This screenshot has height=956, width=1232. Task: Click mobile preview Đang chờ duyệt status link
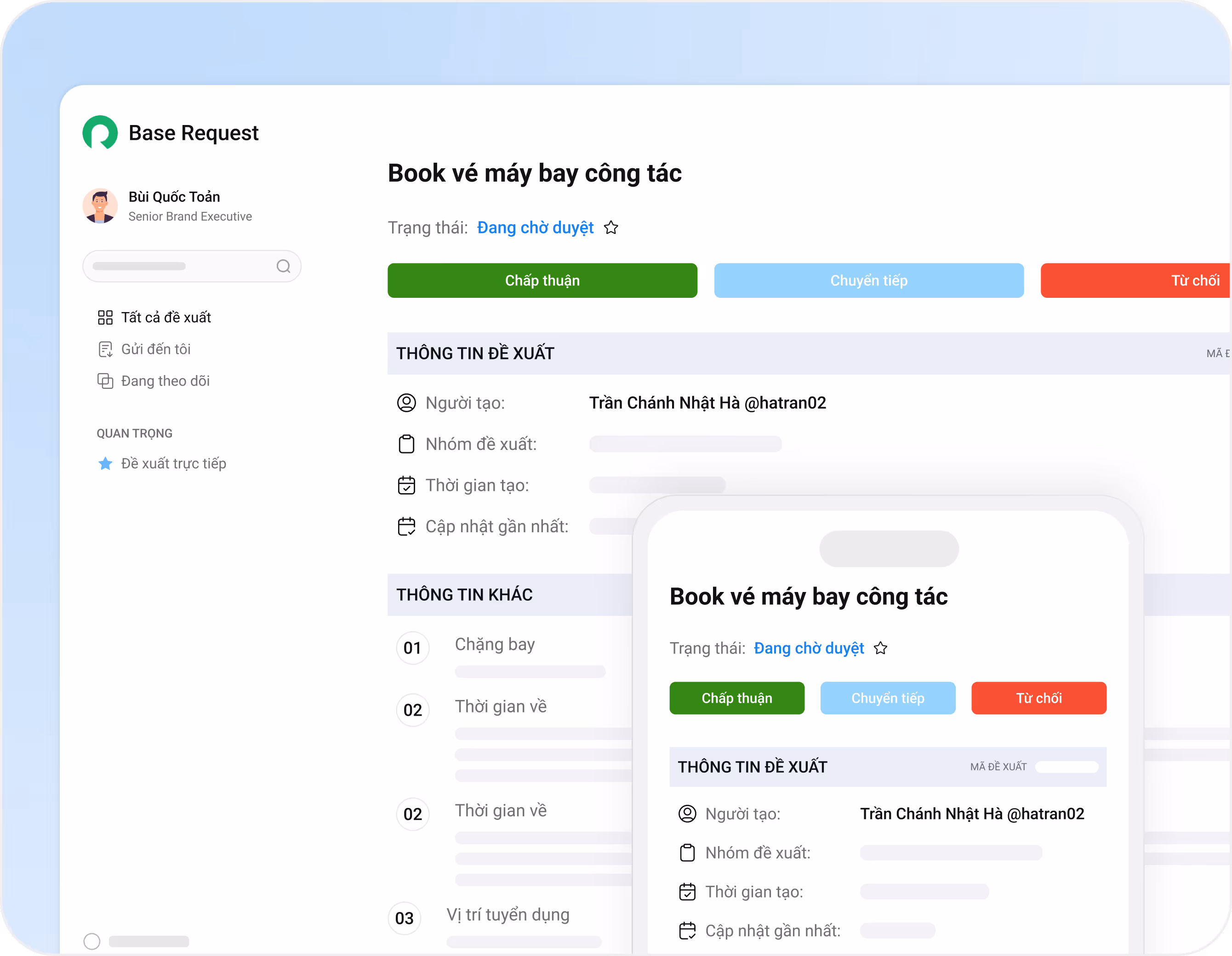(x=809, y=649)
